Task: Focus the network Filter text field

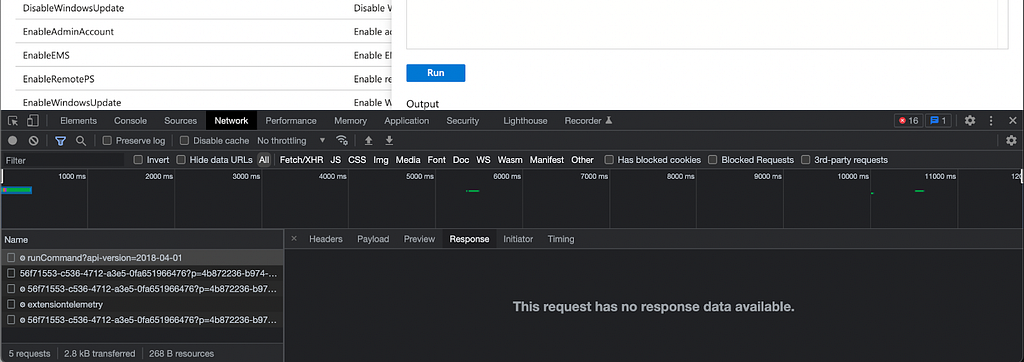Action: tap(63, 160)
